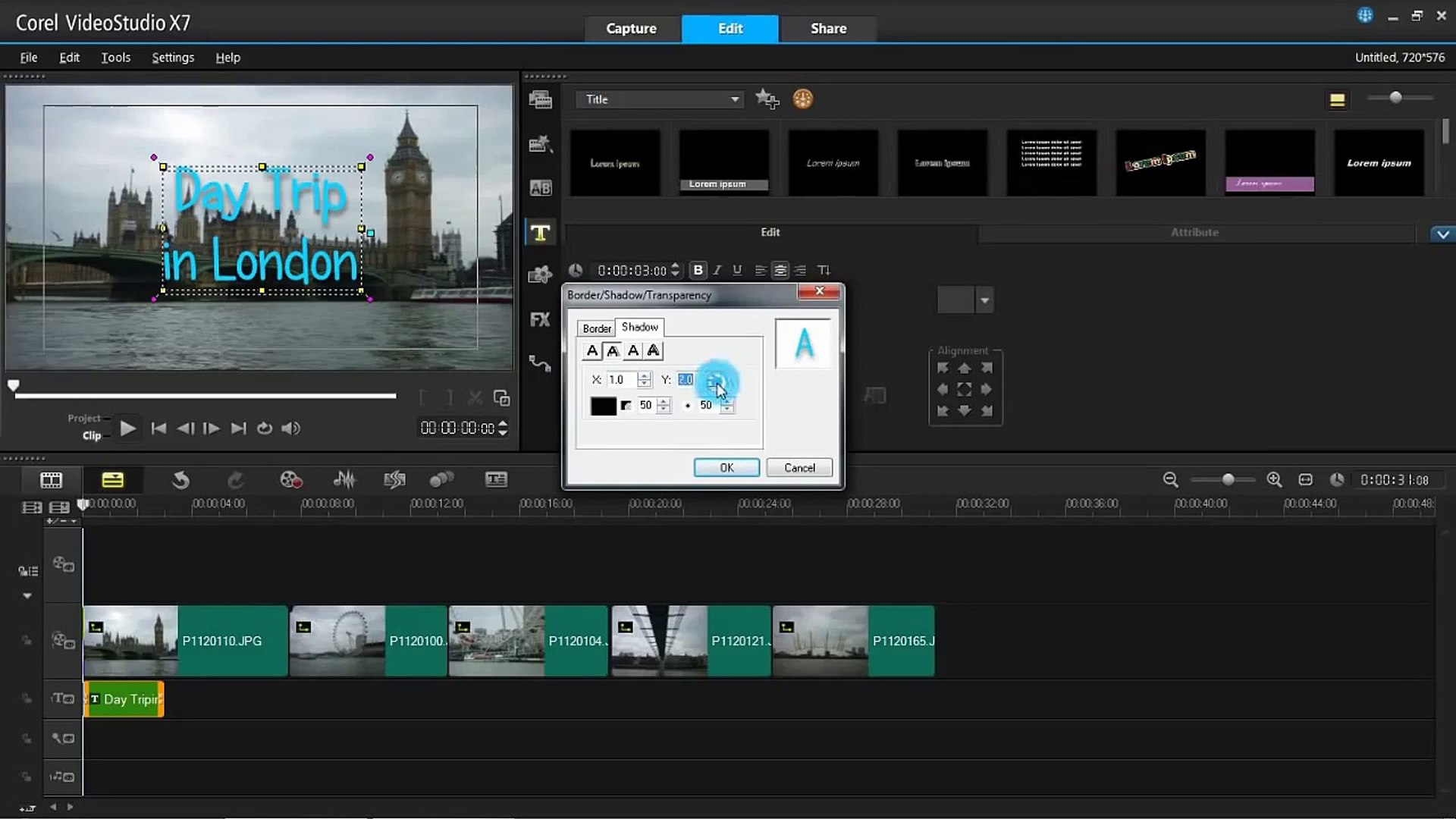Select the Extrude Shadow style button
Image resolution: width=1456 pixels, height=819 pixels.
(654, 351)
